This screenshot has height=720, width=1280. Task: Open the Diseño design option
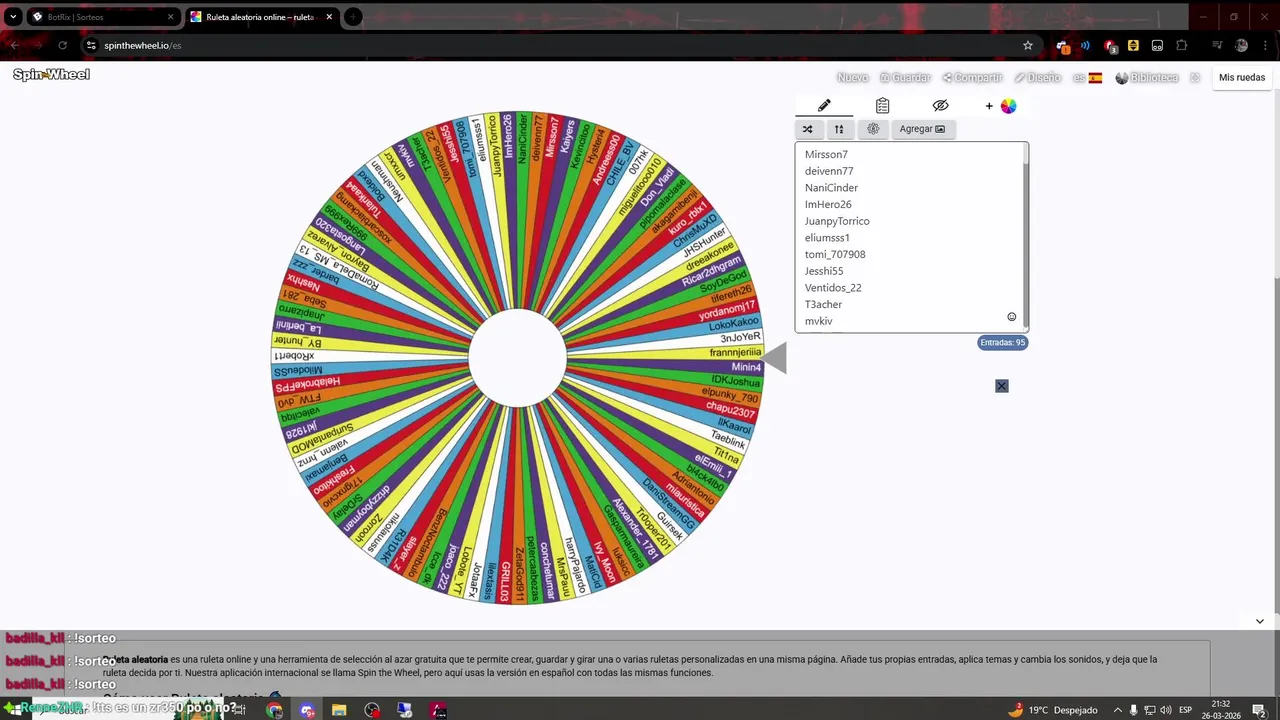point(1037,78)
